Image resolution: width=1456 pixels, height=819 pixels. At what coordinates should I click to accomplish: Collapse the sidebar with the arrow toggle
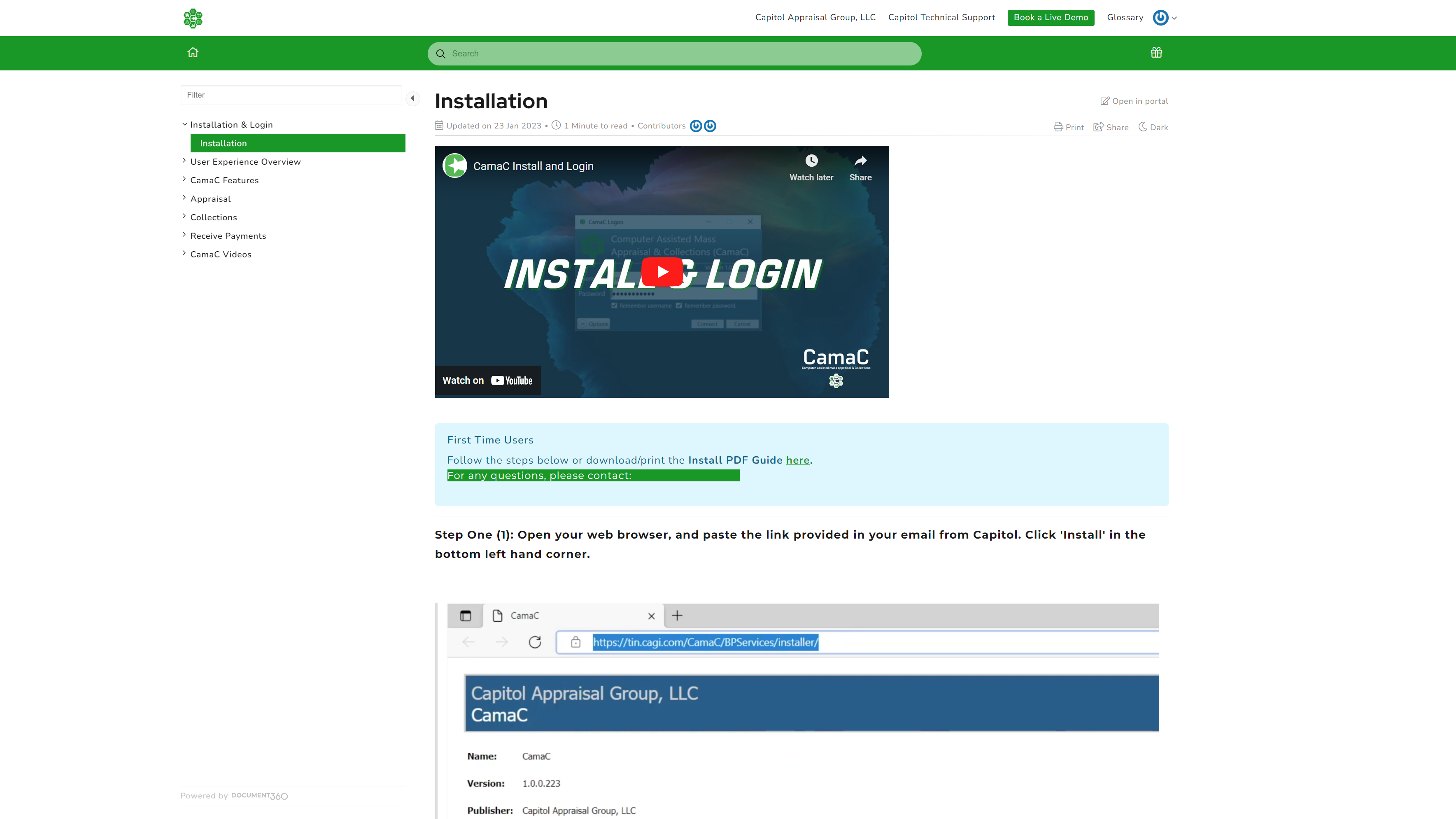pos(412,98)
